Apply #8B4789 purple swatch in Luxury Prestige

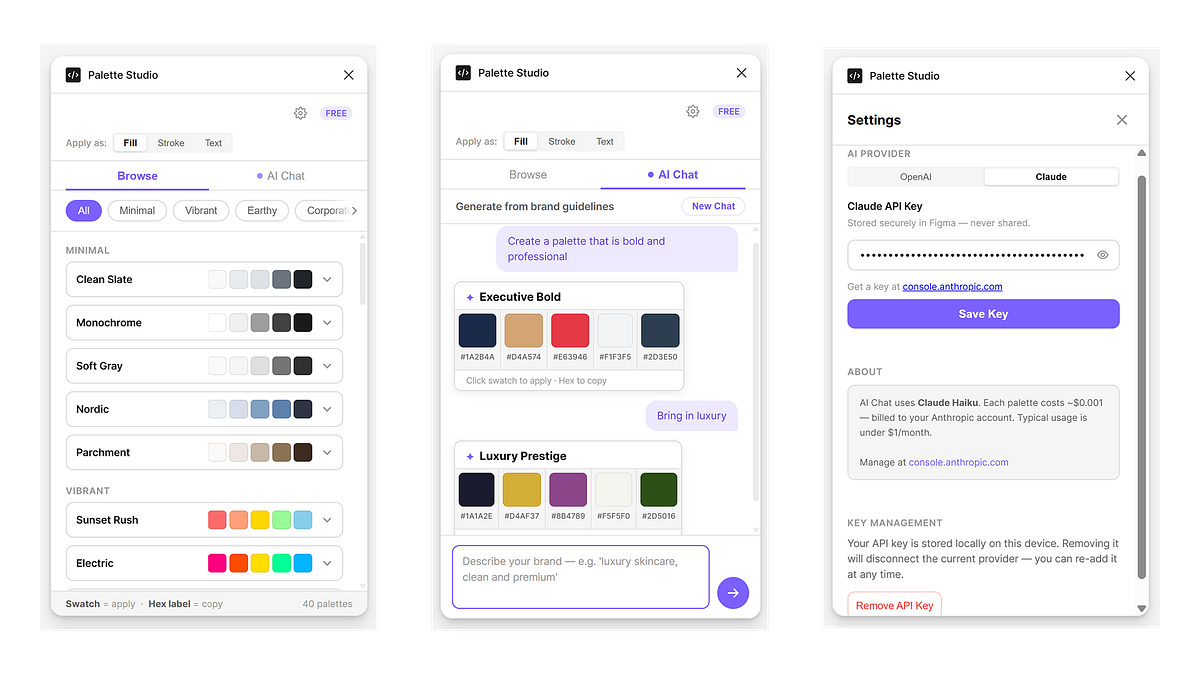tap(568, 490)
